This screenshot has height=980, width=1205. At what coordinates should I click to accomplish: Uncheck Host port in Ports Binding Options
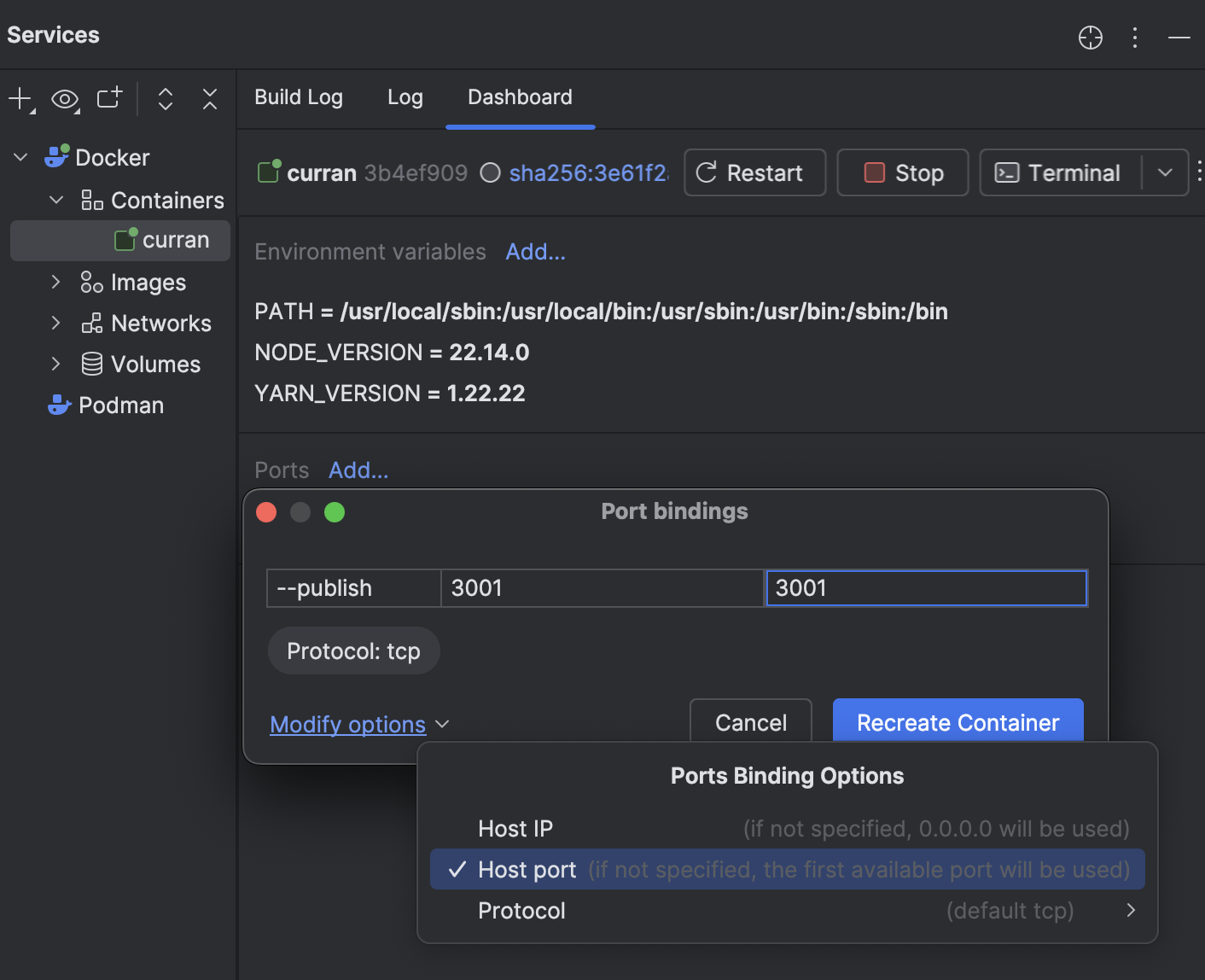527,869
